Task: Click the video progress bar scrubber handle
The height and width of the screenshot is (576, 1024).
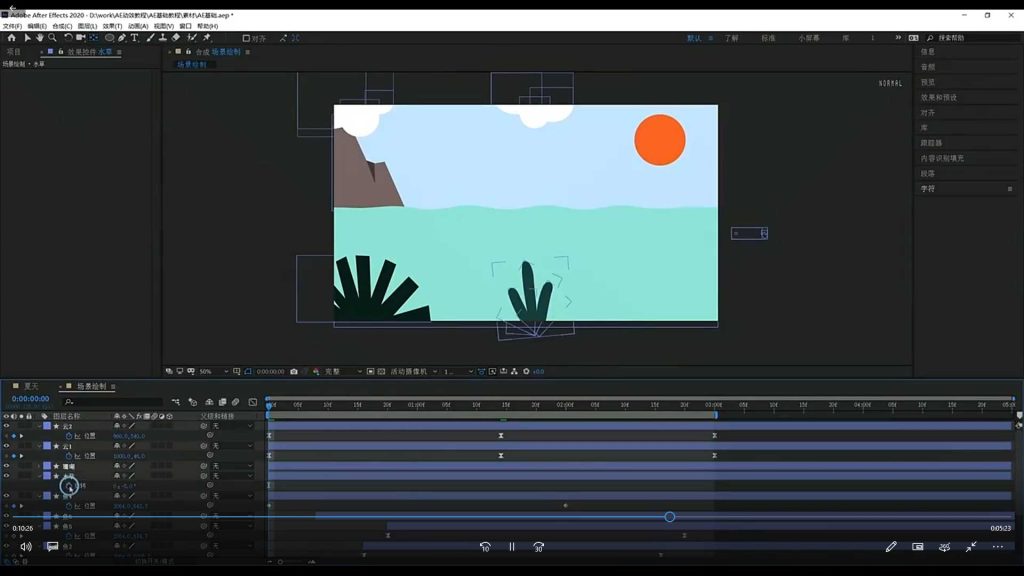Action: [670, 517]
